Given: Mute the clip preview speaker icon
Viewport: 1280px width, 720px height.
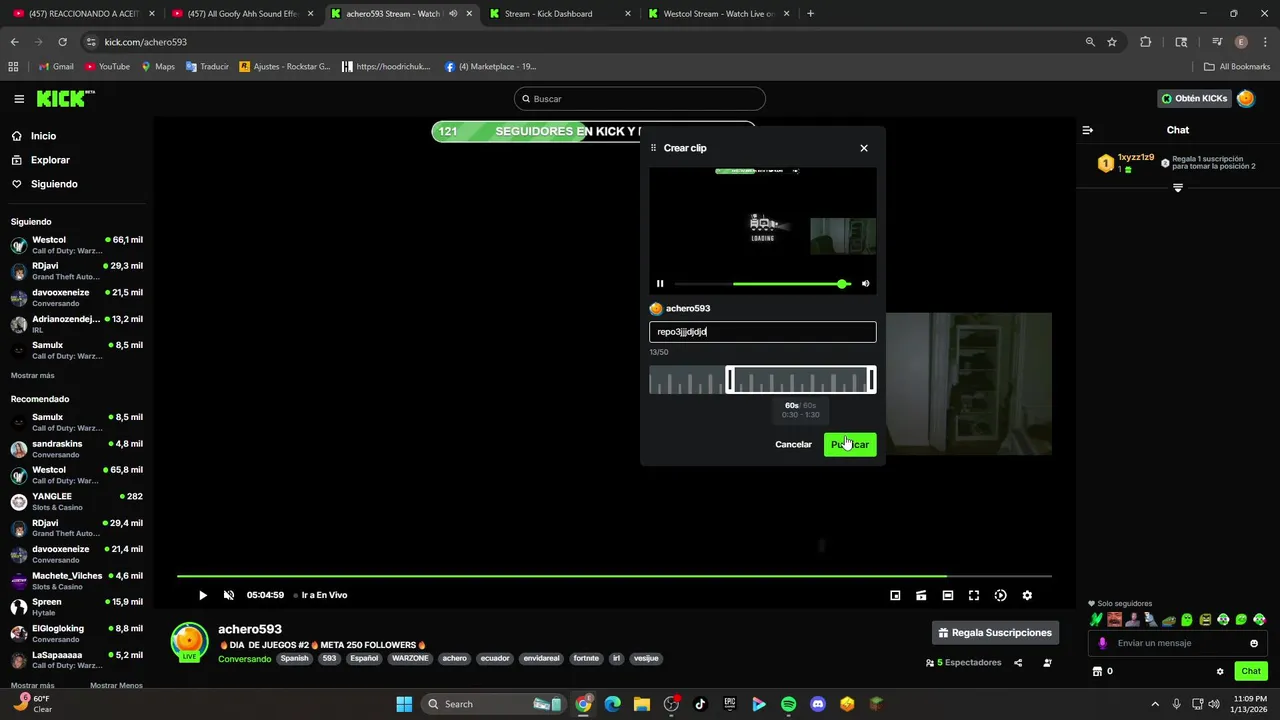Looking at the screenshot, I should (x=865, y=284).
